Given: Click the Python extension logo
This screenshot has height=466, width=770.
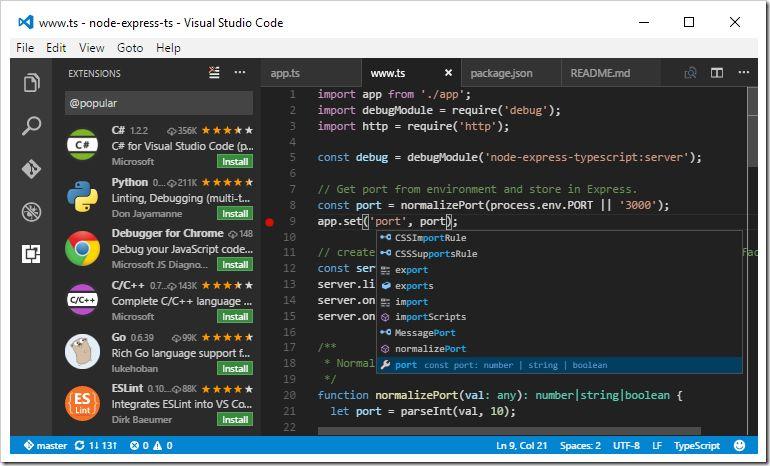Looking at the screenshot, I should 82,196.
